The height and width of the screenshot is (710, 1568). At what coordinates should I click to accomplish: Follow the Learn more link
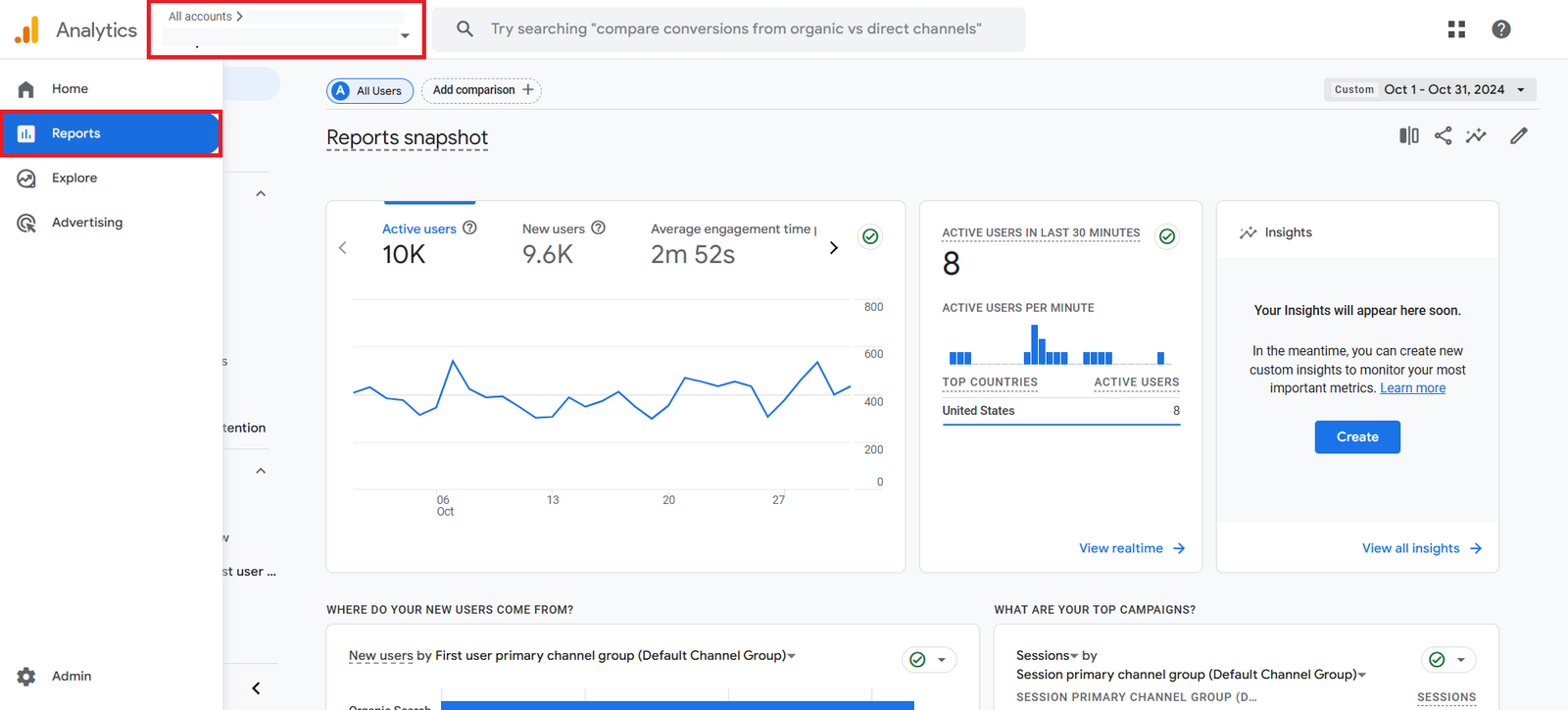tap(1412, 388)
